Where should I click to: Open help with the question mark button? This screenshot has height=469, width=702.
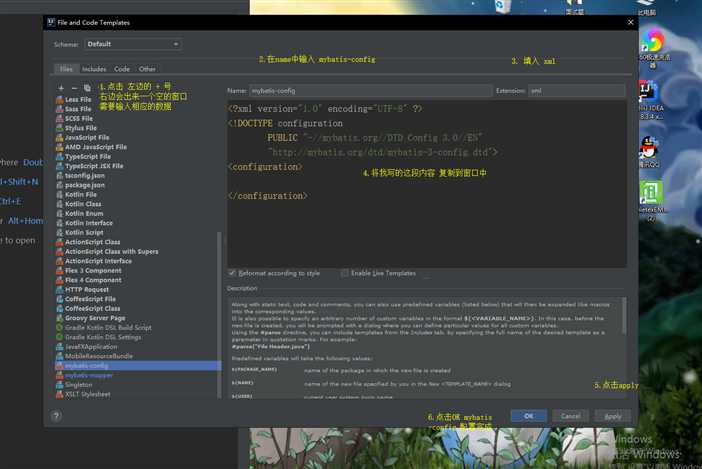[56, 416]
